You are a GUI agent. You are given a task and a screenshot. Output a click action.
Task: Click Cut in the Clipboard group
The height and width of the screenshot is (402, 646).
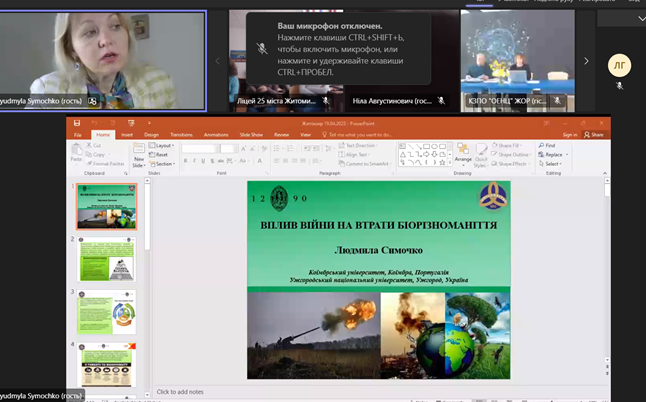pos(94,145)
